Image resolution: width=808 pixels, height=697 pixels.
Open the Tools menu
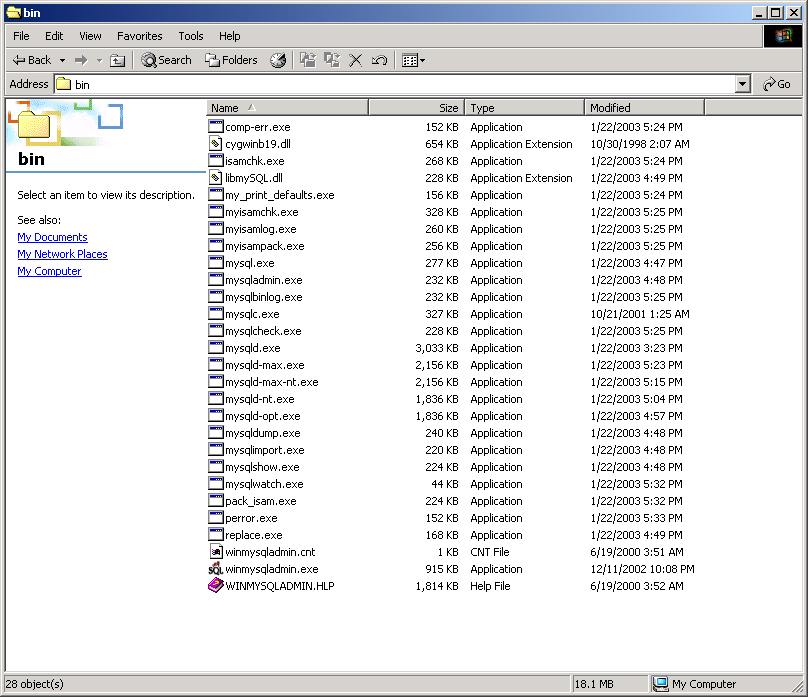pyautogui.click(x=190, y=36)
